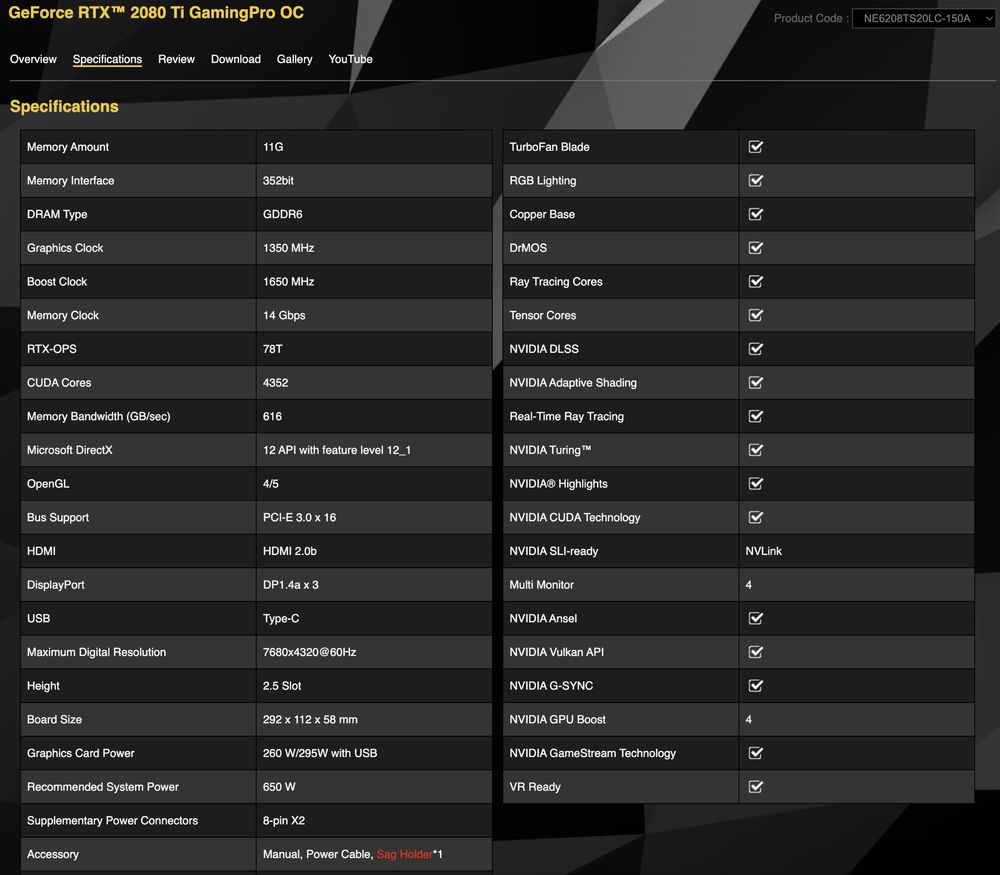Click the red Sag Holder link
1000x875 pixels.
404,854
